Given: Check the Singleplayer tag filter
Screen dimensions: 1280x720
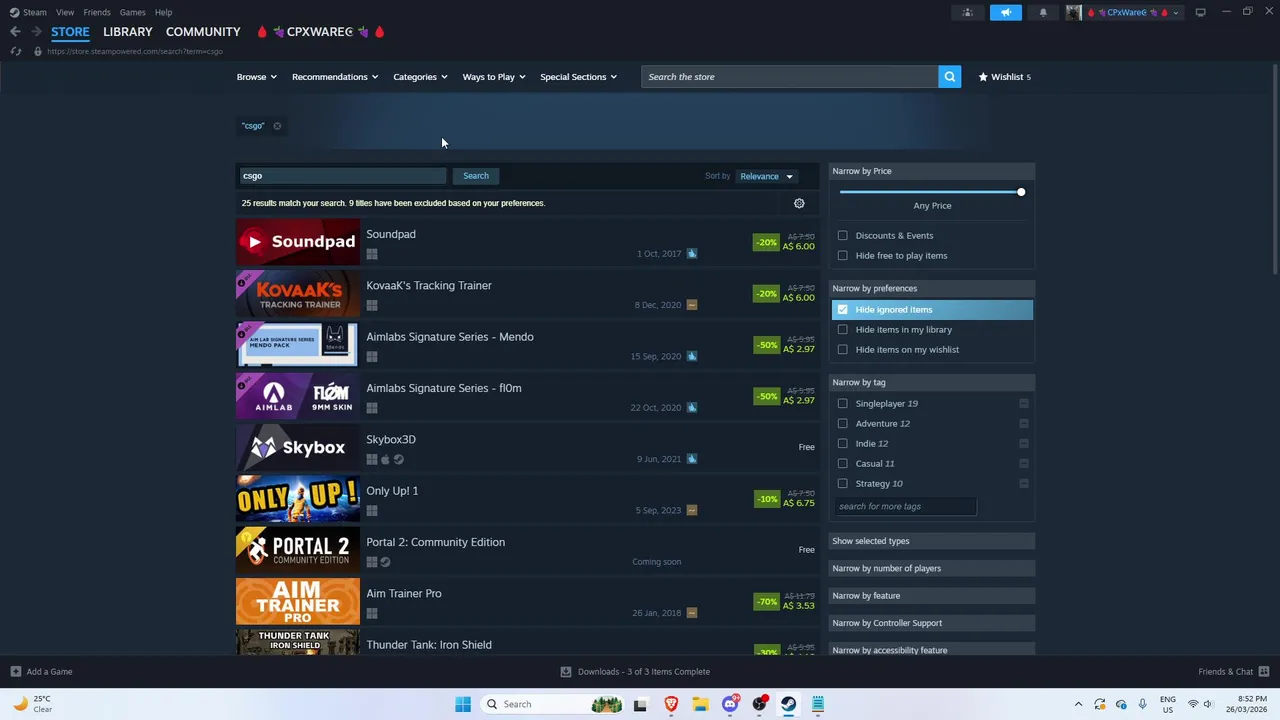Looking at the screenshot, I should tap(843, 404).
